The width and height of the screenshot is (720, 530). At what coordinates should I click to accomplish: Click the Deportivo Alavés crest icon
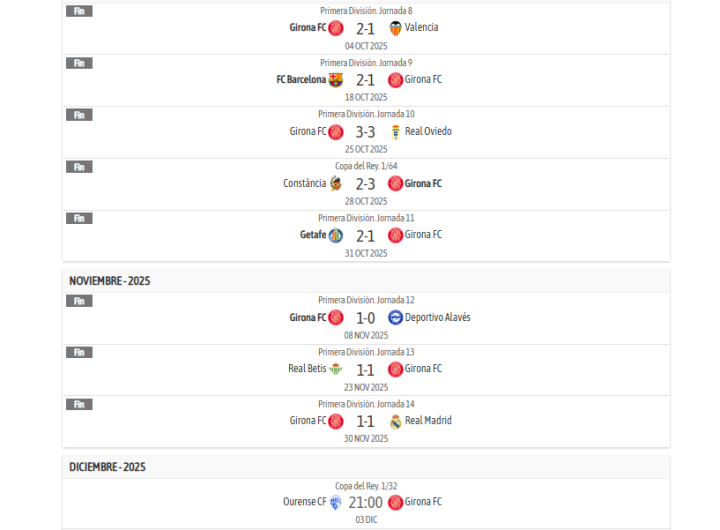pyautogui.click(x=396, y=318)
